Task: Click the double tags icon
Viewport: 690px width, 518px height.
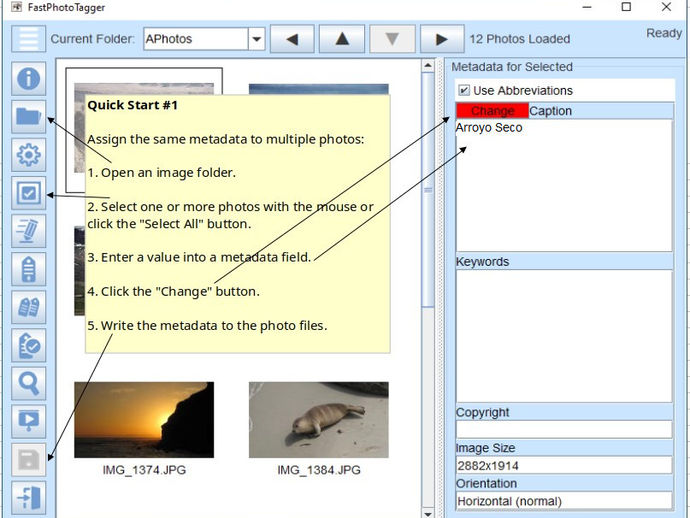Action: pos(29,307)
